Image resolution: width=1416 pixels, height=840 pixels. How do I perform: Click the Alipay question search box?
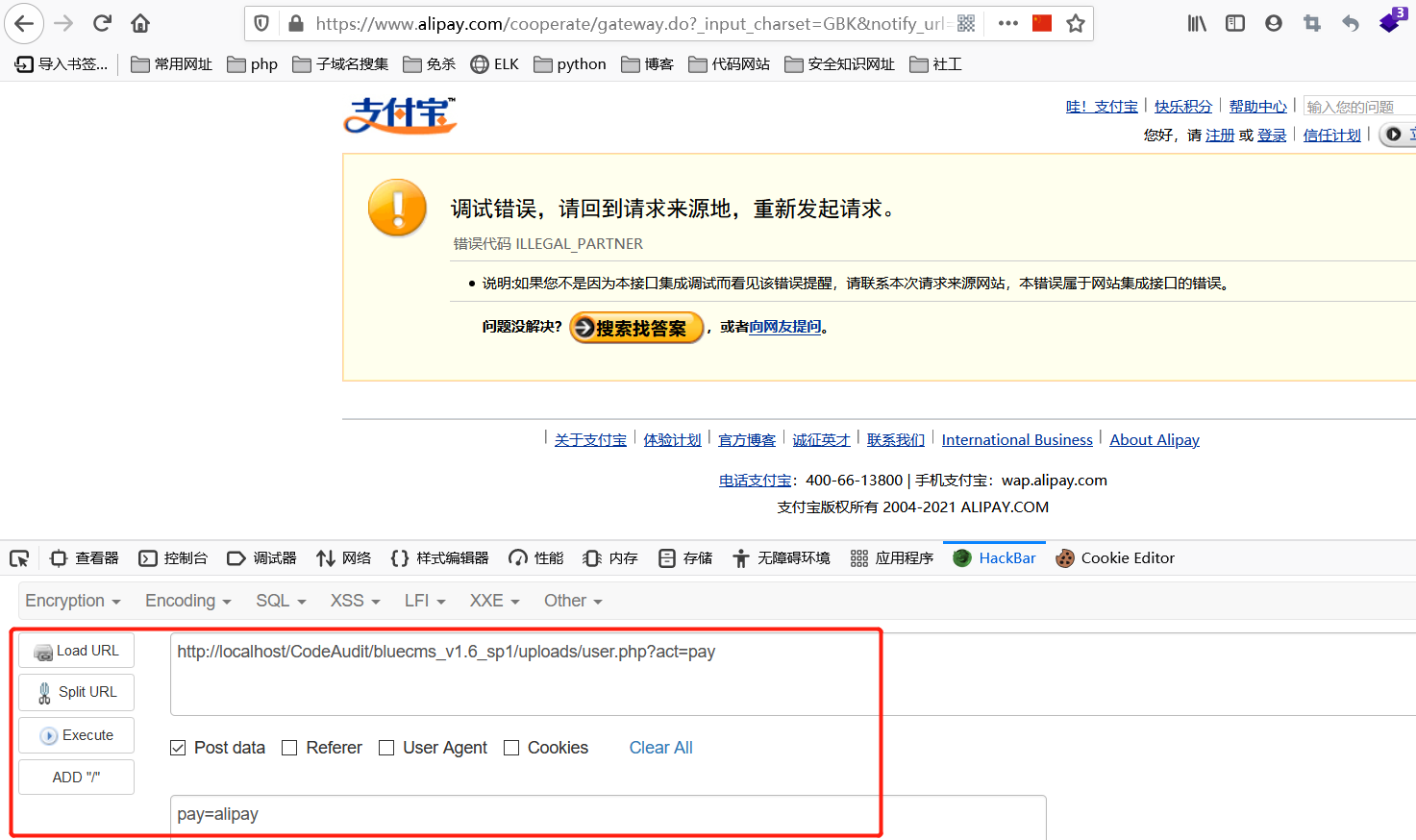tap(1359, 107)
